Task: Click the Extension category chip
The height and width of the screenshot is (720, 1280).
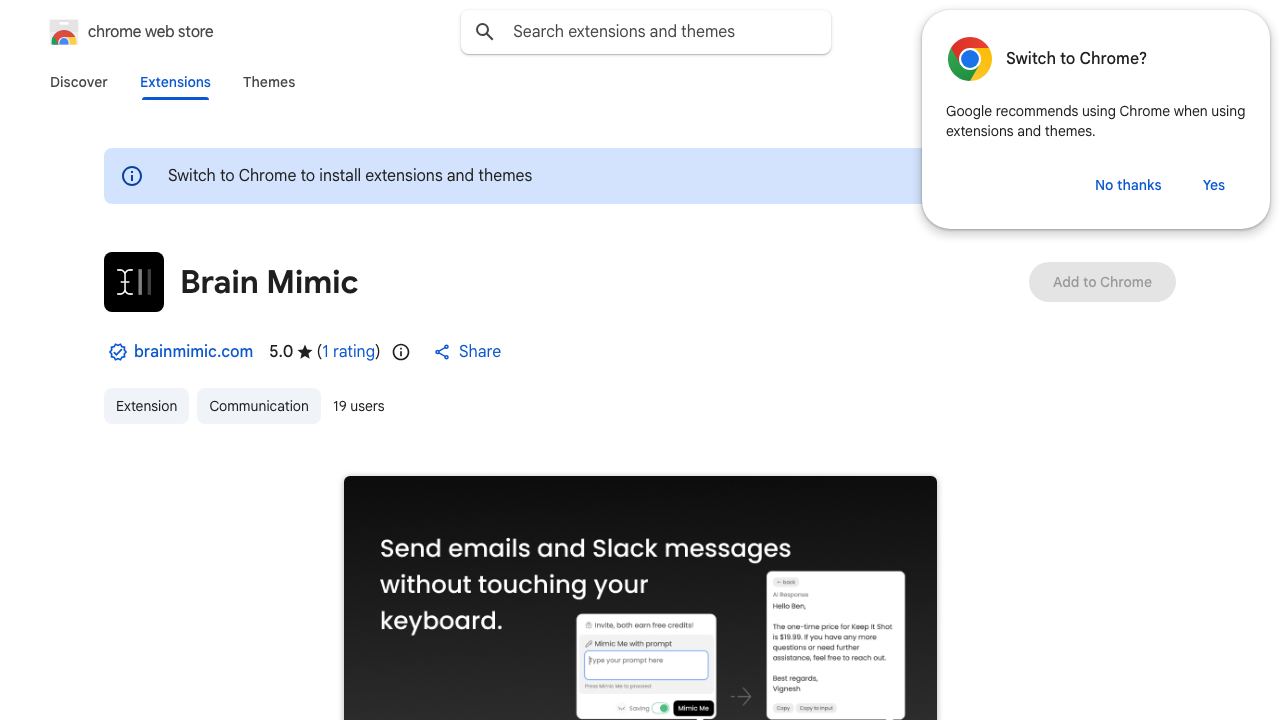Action: pos(146,406)
